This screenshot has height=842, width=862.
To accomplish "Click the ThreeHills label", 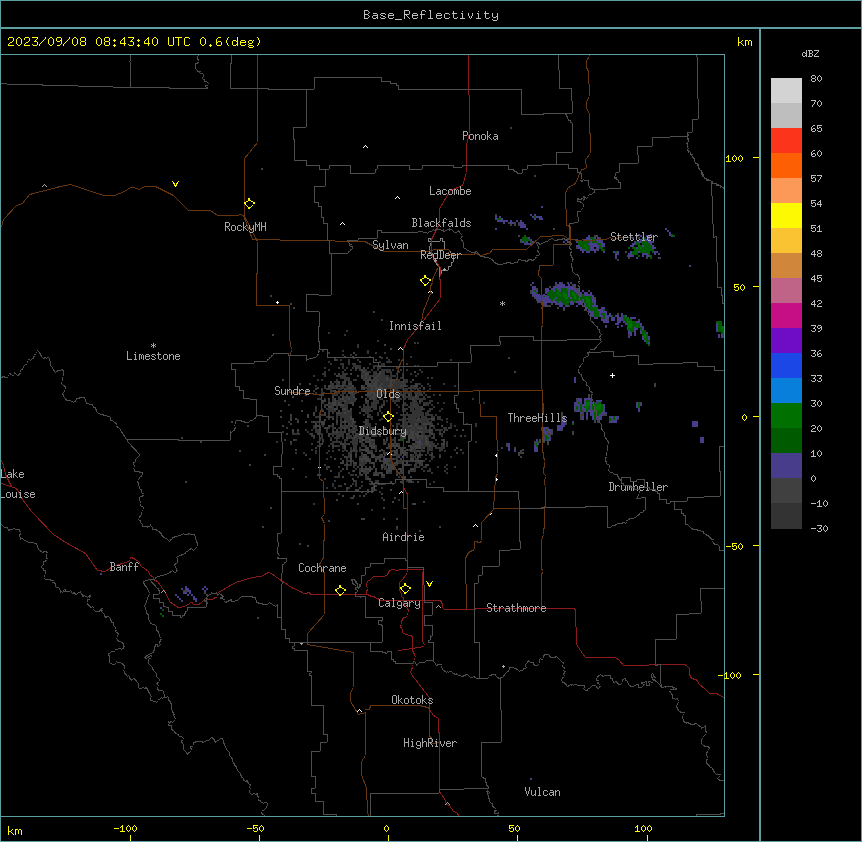I will tap(537, 418).
